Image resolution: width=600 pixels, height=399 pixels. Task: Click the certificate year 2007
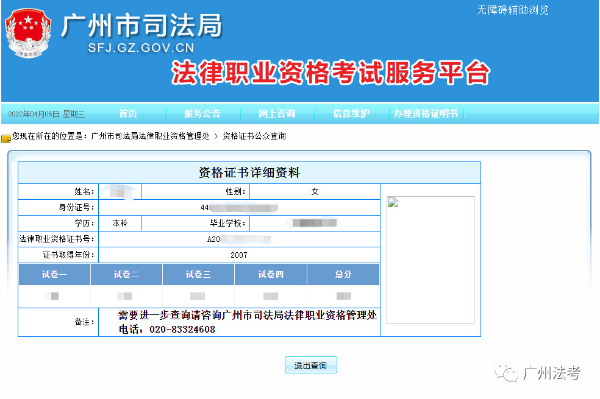tap(239, 255)
